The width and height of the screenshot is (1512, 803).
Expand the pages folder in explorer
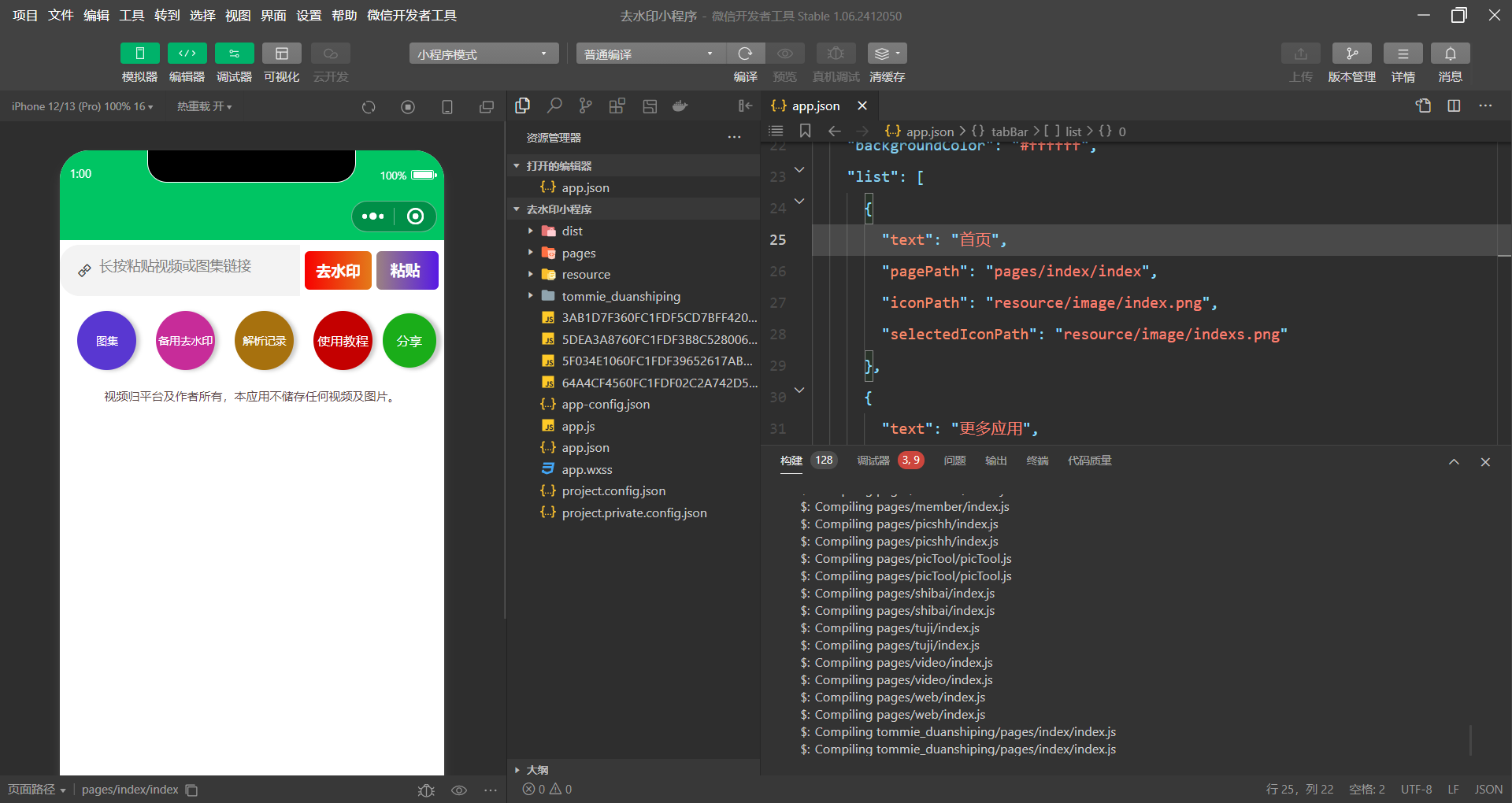click(579, 253)
